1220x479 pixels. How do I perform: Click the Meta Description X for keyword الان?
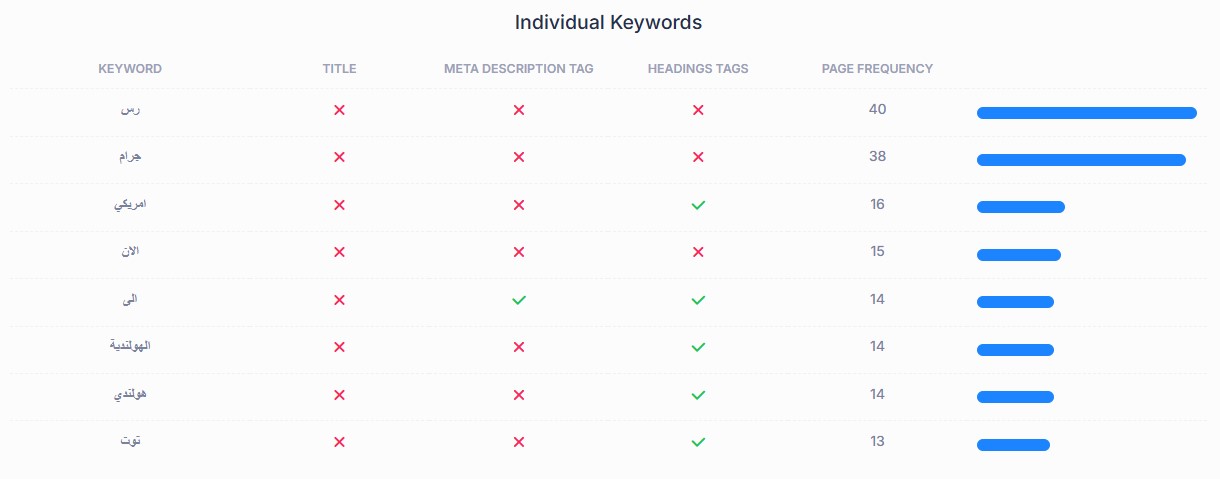(x=518, y=252)
